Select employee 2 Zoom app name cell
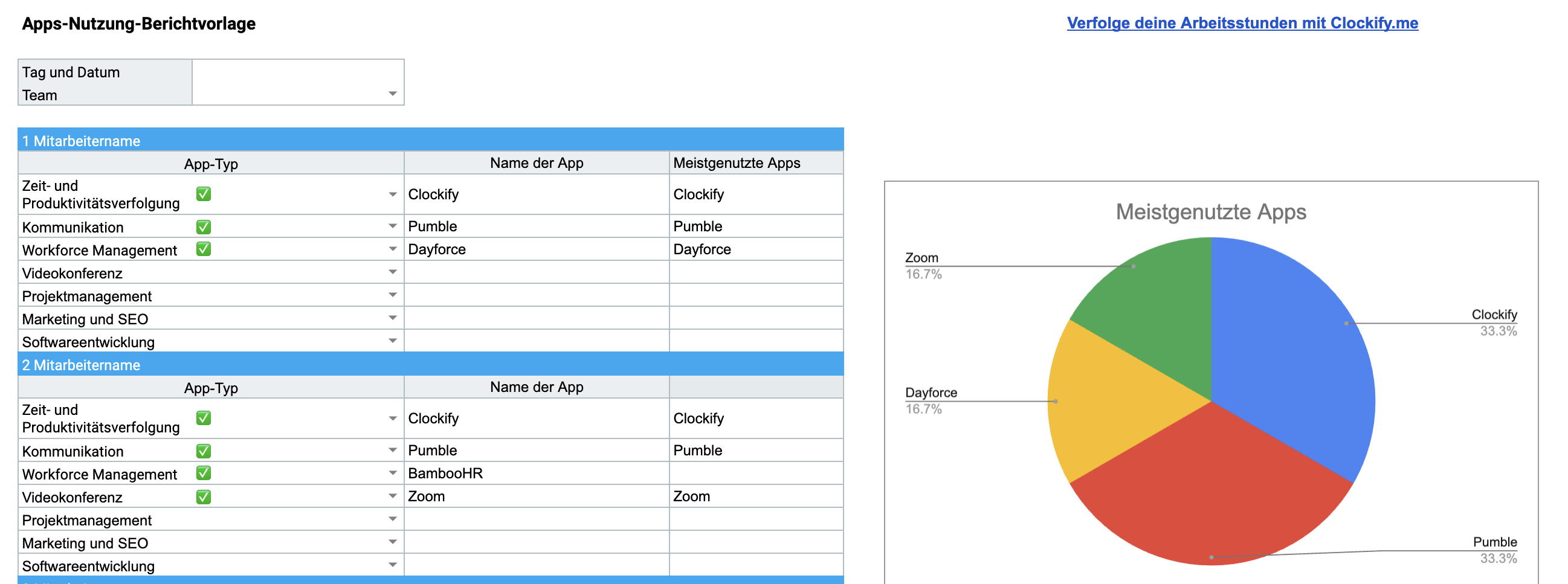 click(537, 496)
